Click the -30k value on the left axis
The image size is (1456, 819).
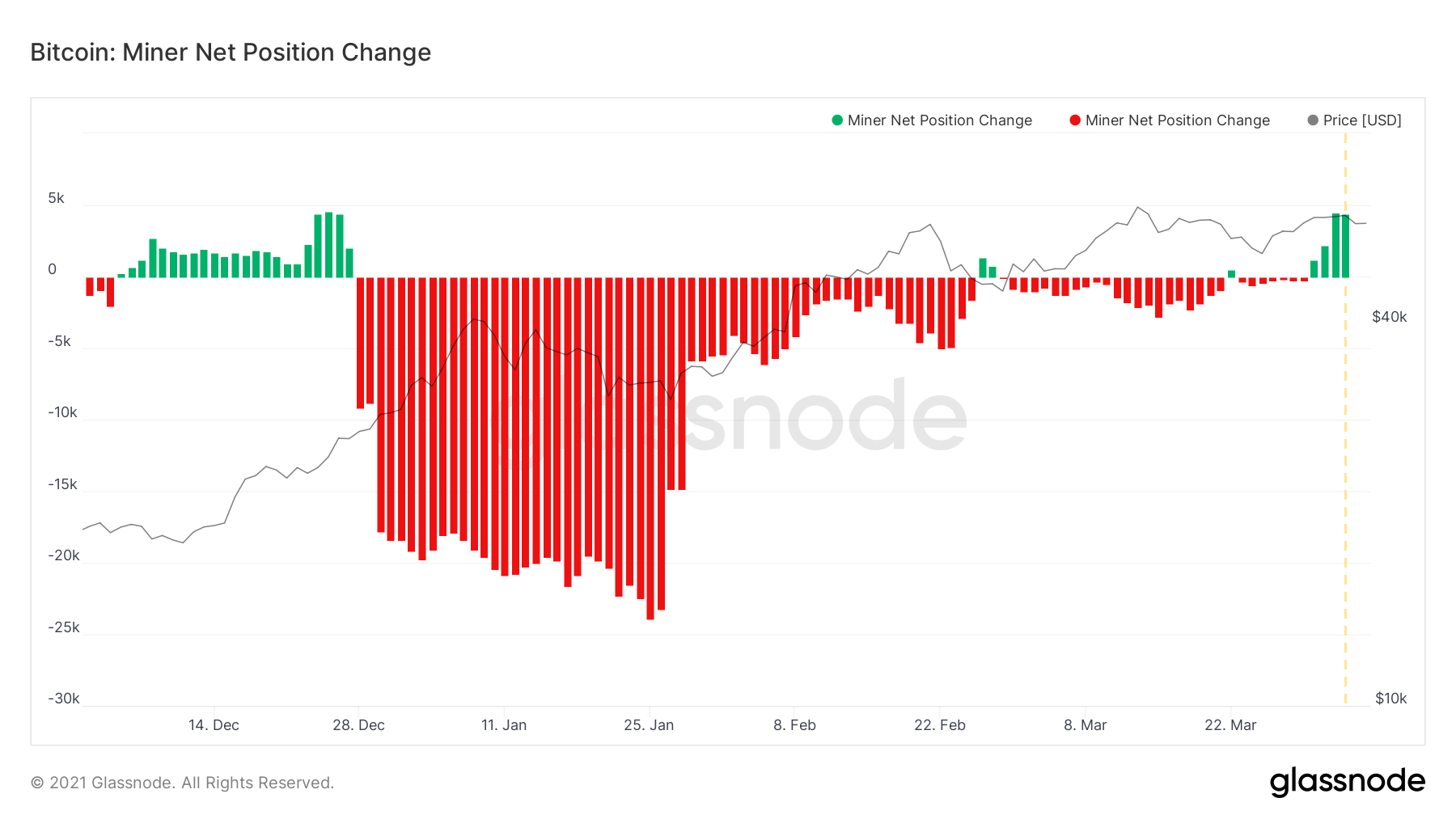point(63,699)
